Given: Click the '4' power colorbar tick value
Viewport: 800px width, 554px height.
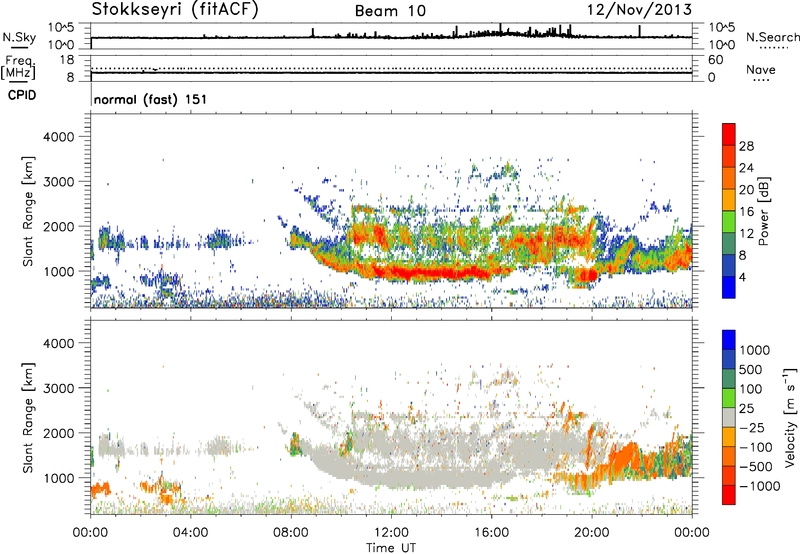Looking at the screenshot, I should pyautogui.click(x=742, y=277).
